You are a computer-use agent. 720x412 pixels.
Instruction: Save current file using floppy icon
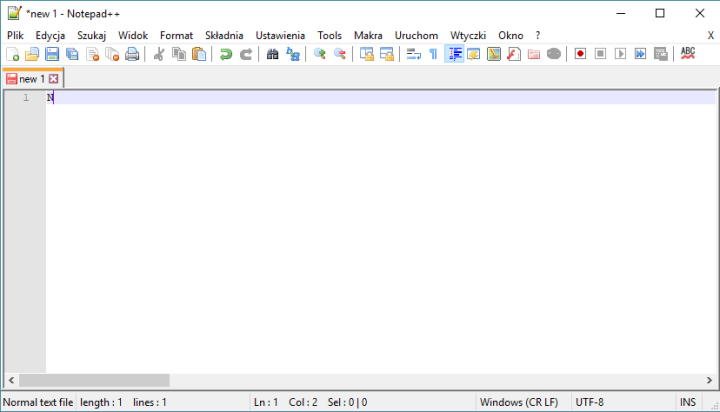pyautogui.click(x=52, y=54)
